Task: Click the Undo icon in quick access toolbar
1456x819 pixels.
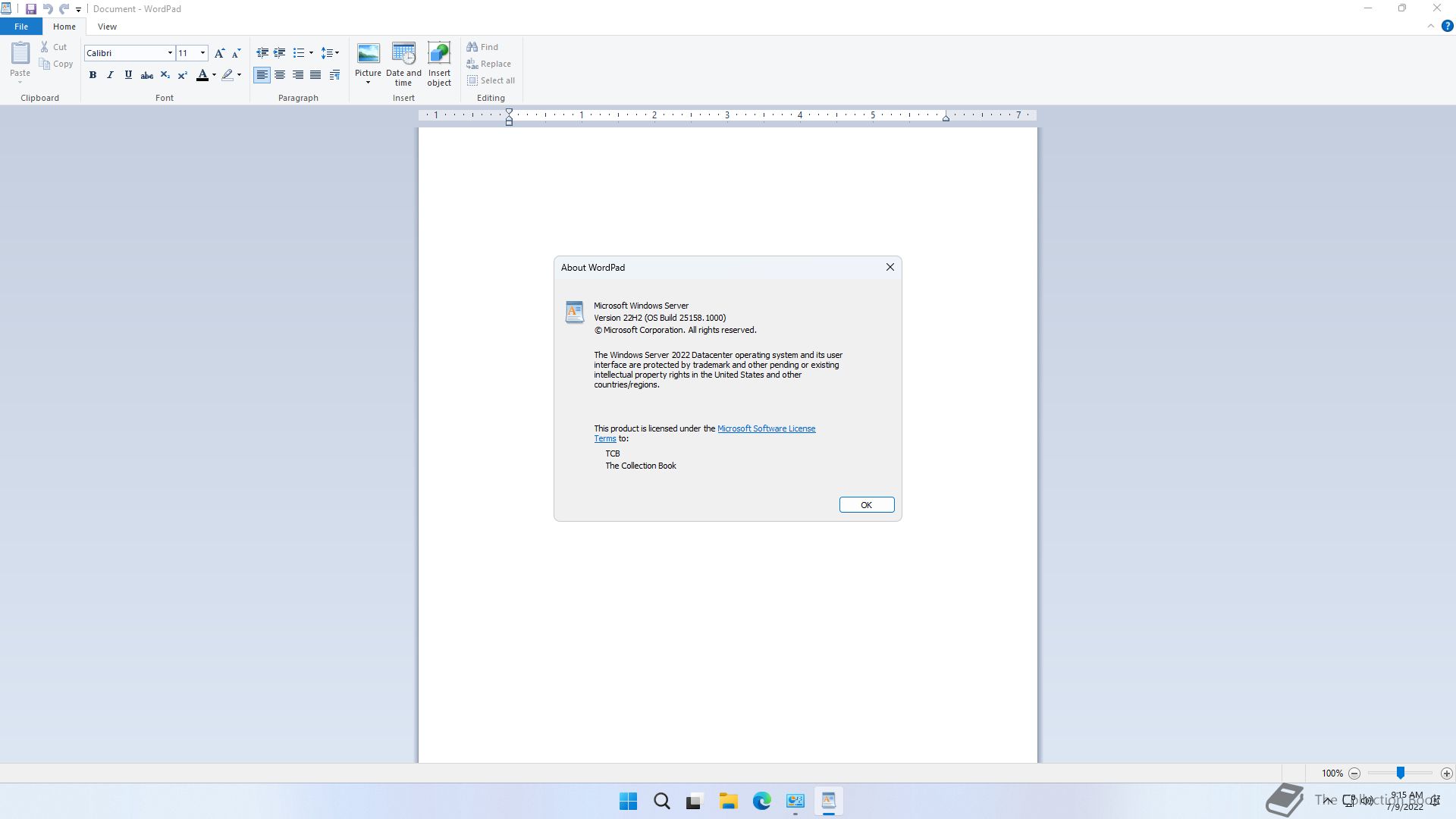Action: point(48,9)
